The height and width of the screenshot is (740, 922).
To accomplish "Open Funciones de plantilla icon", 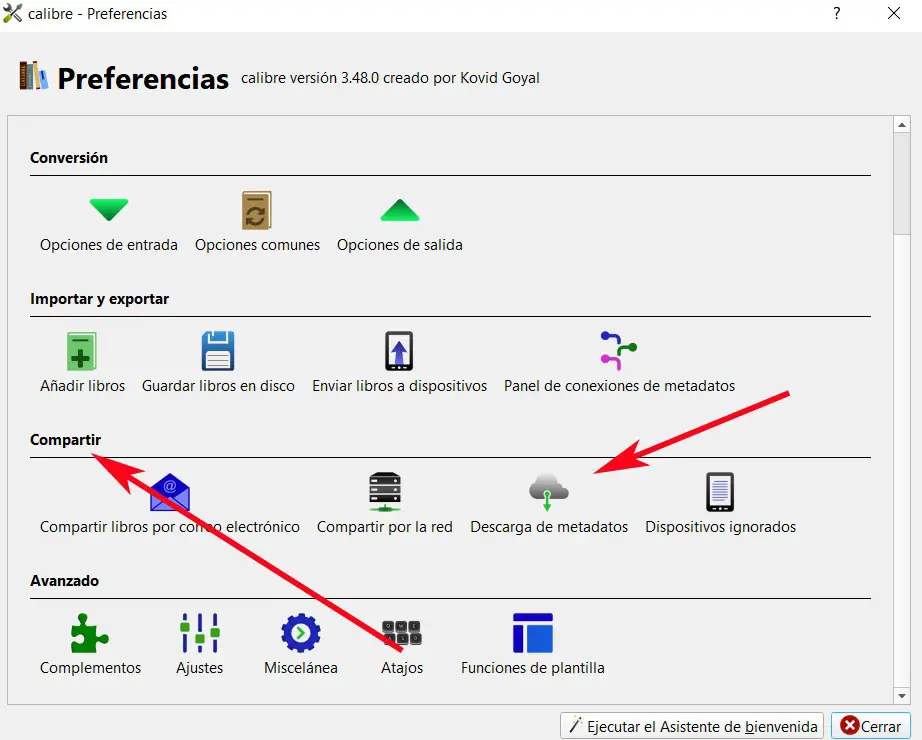I will coord(533,633).
